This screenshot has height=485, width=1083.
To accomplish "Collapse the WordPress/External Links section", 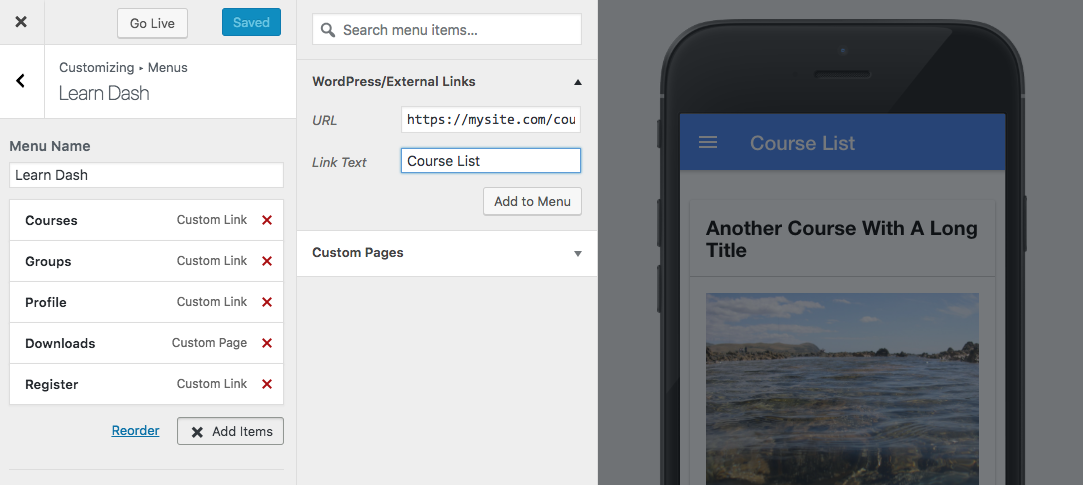I will 578,82.
